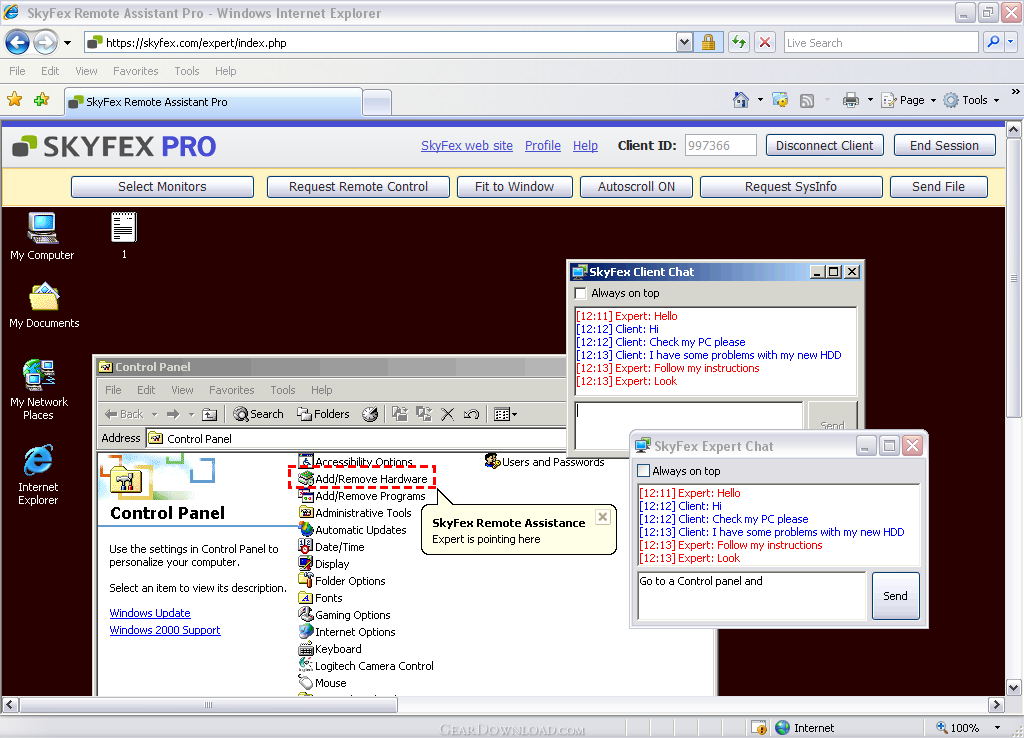
Task: Click the Up folder icon in Control Panel toolbar
Action: click(210, 414)
